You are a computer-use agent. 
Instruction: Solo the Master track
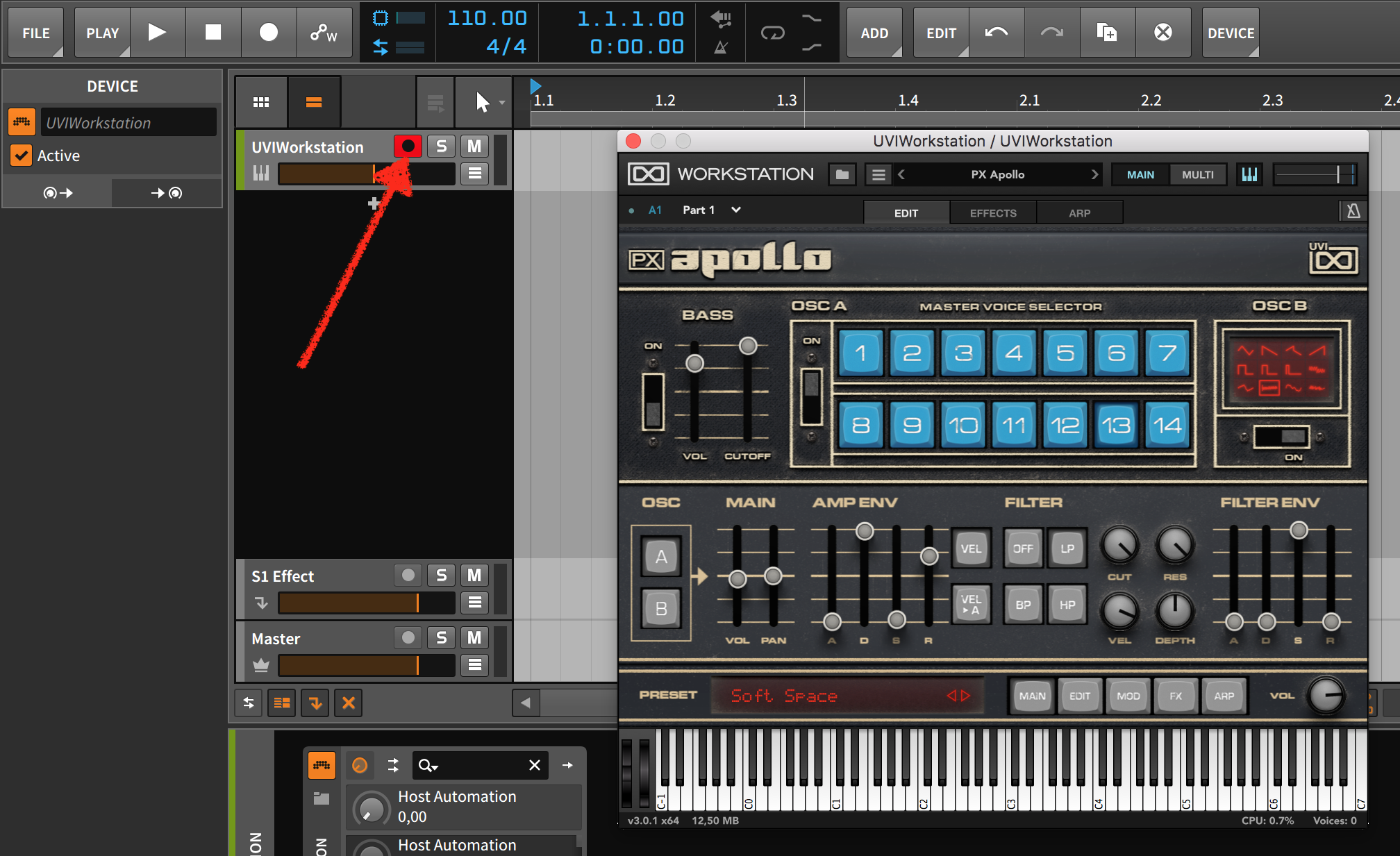coord(441,637)
